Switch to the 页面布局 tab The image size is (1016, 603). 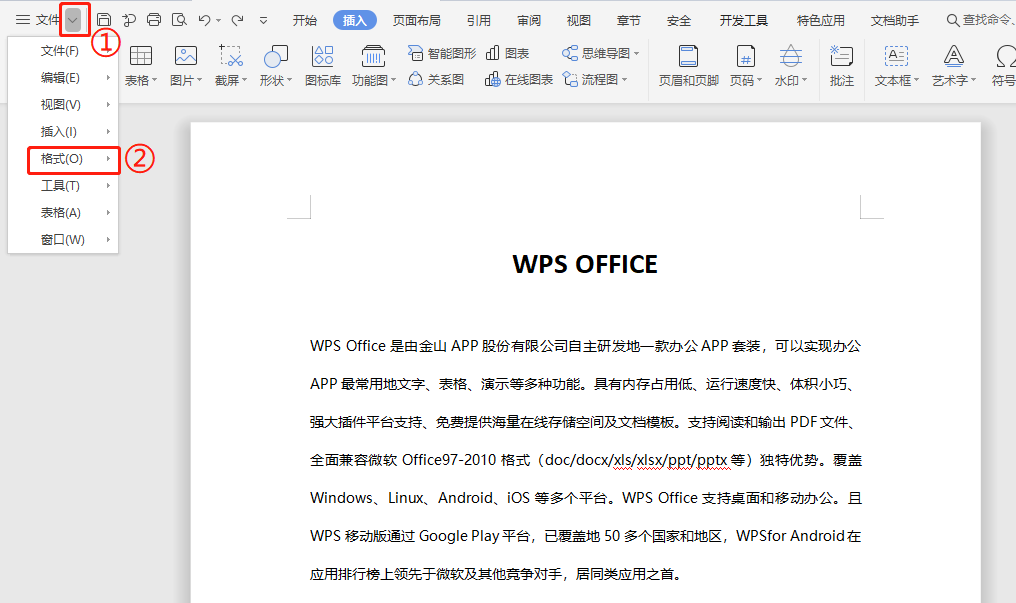pyautogui.click(x=417, y=21)
